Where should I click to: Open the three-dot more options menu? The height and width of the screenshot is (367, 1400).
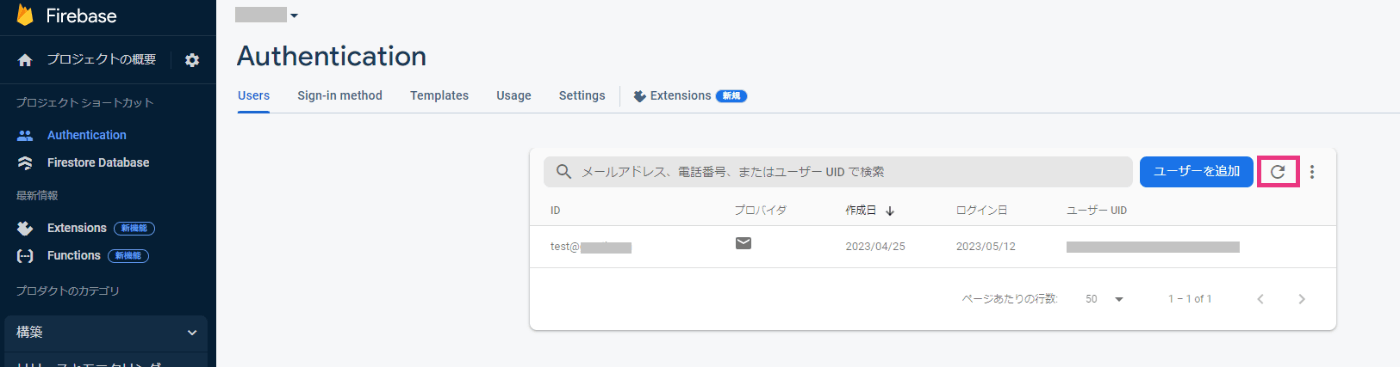1312,172
